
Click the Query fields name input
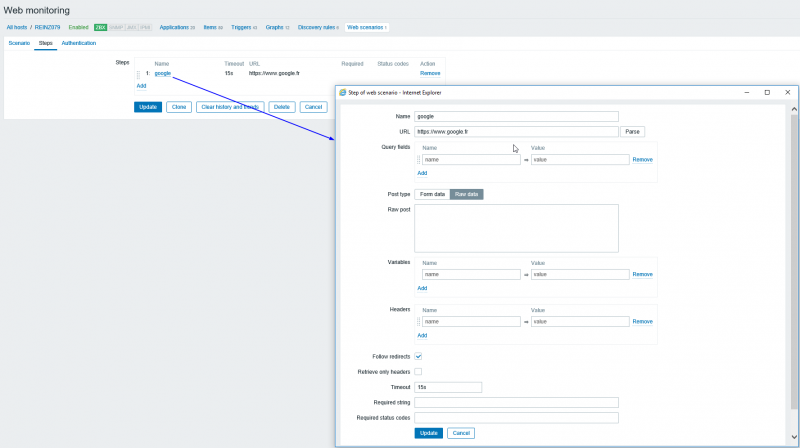click(471, 160)
